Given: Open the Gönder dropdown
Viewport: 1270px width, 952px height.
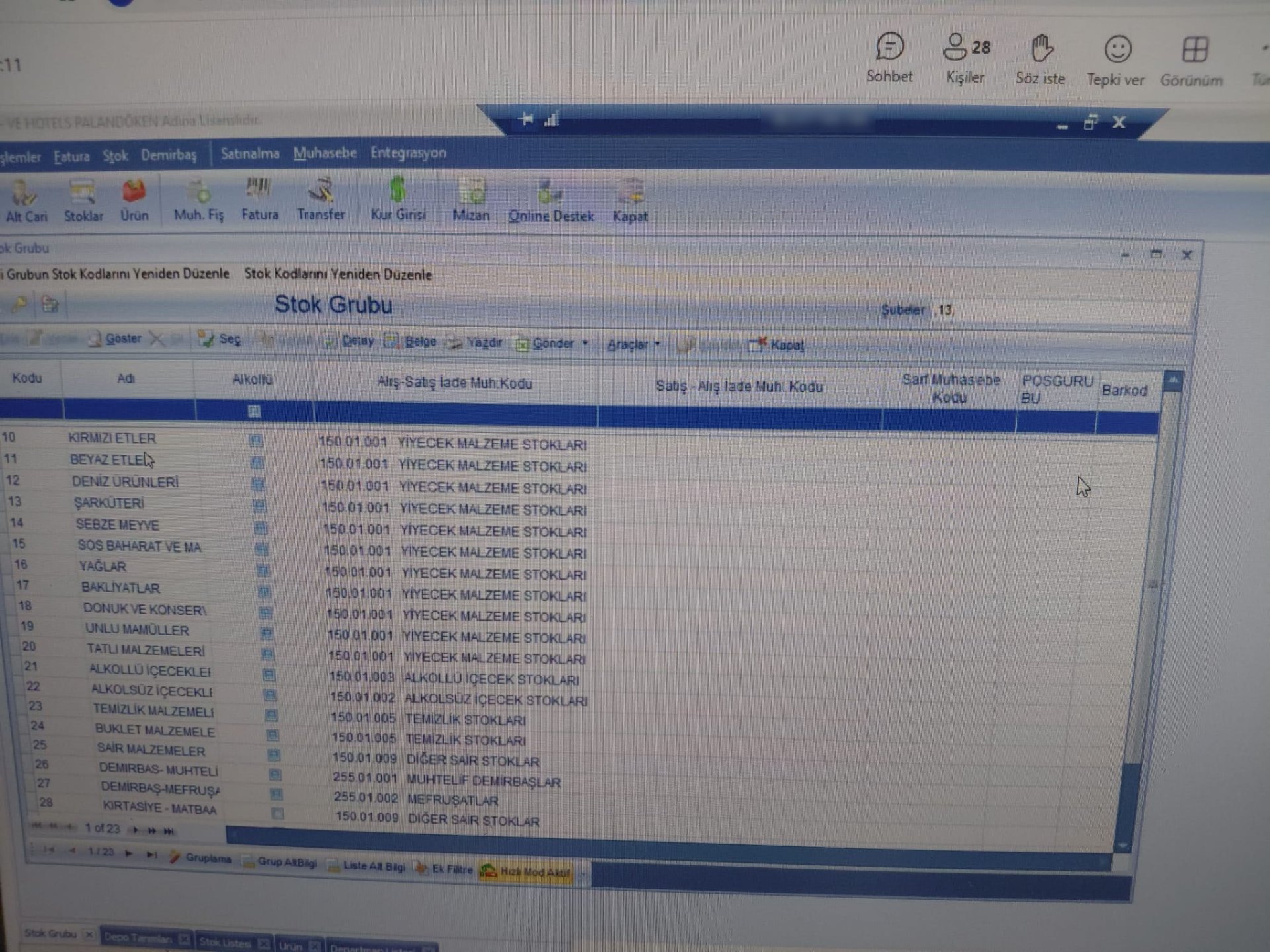Looking at the screenshot, I should point(552,343).
